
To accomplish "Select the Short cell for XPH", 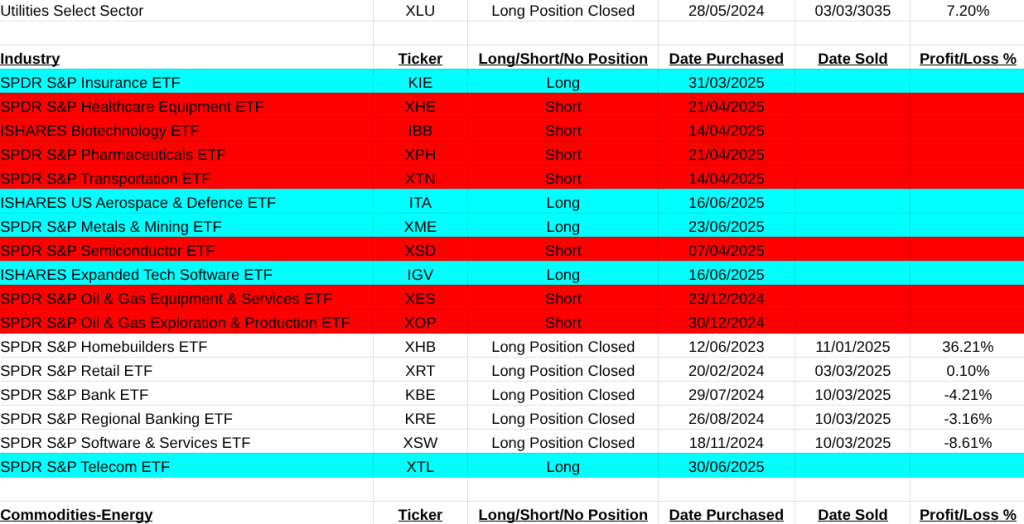I will pyautogui.click(x=563, y=155).
